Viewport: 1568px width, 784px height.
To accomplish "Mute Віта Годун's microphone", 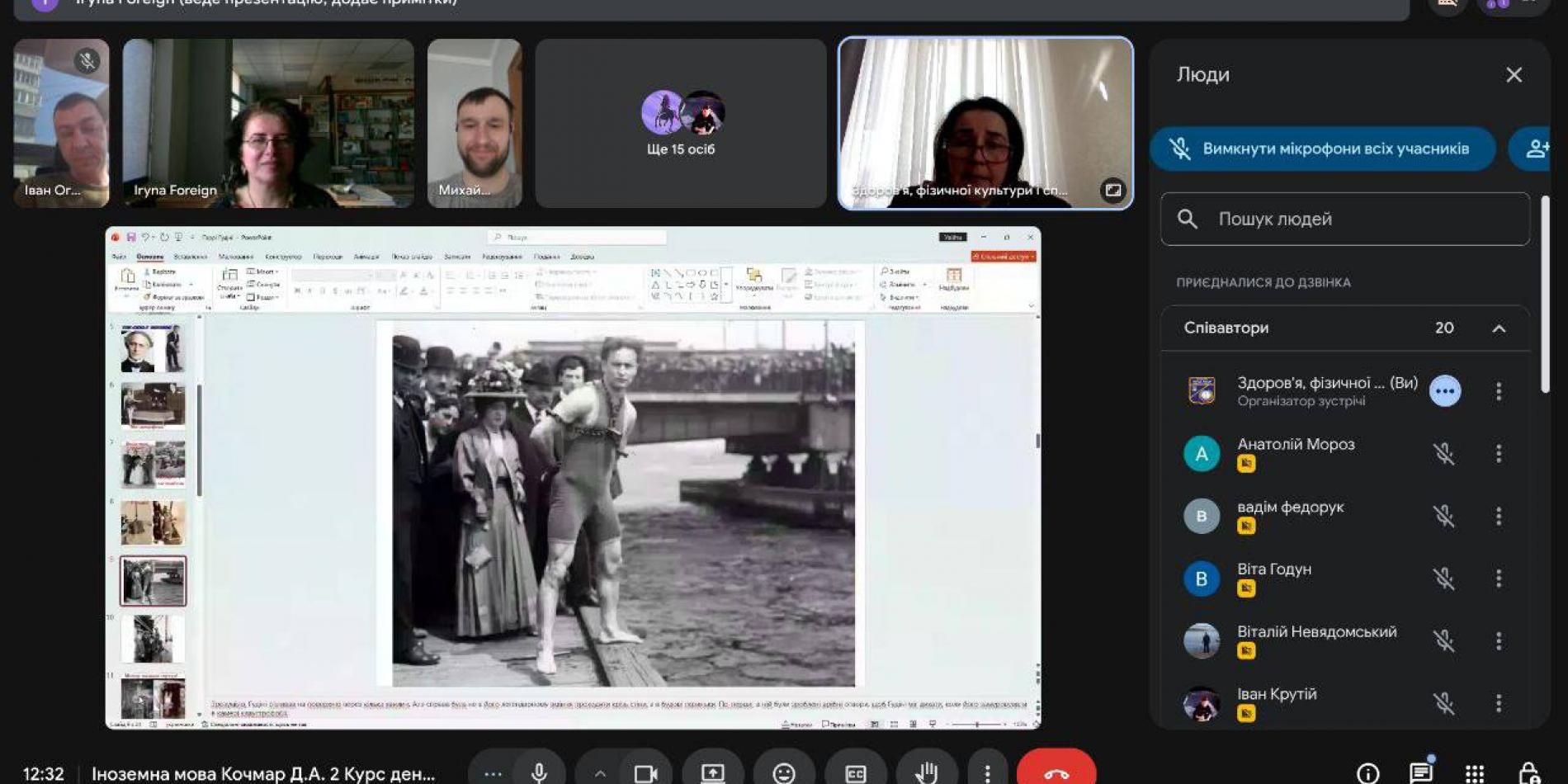I will coord(1443,578).
